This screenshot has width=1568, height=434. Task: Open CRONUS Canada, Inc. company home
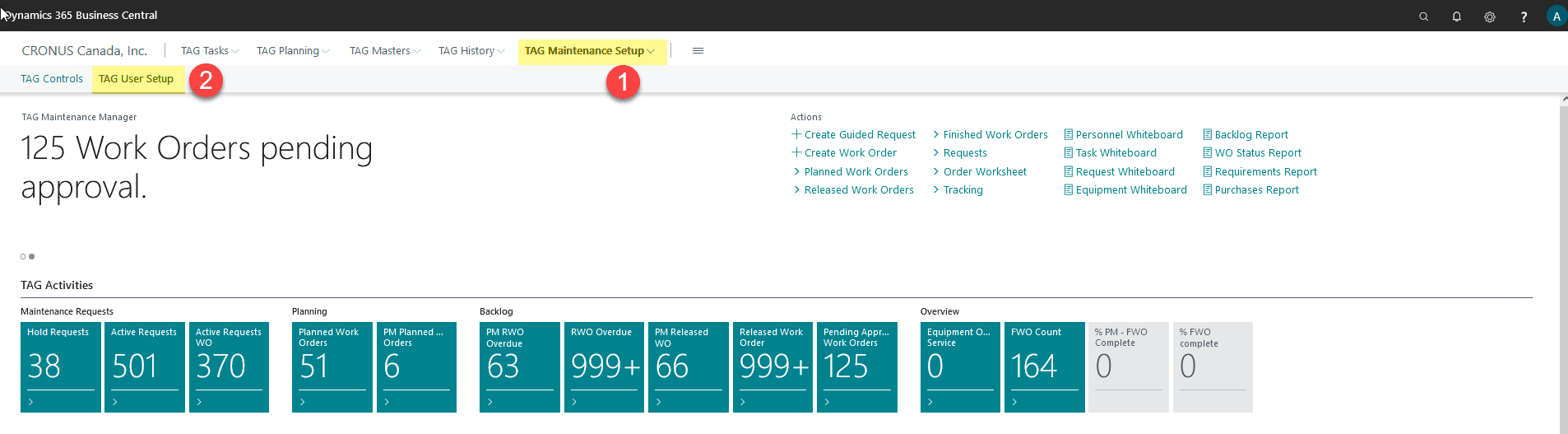[x=85, y=50]
